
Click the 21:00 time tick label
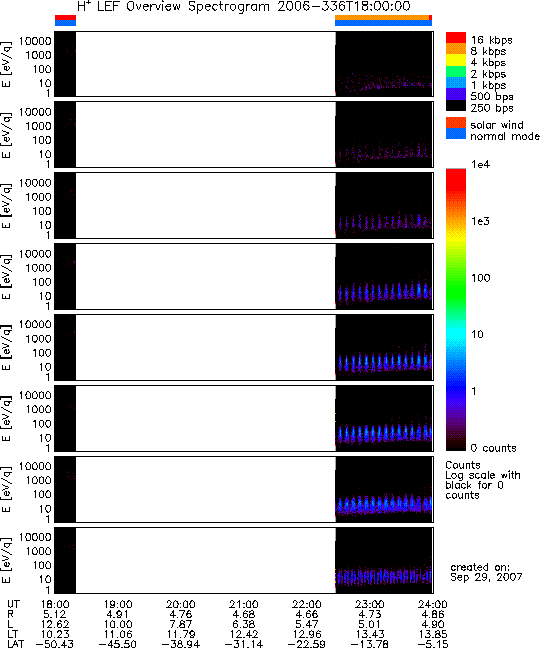(244, 605)
